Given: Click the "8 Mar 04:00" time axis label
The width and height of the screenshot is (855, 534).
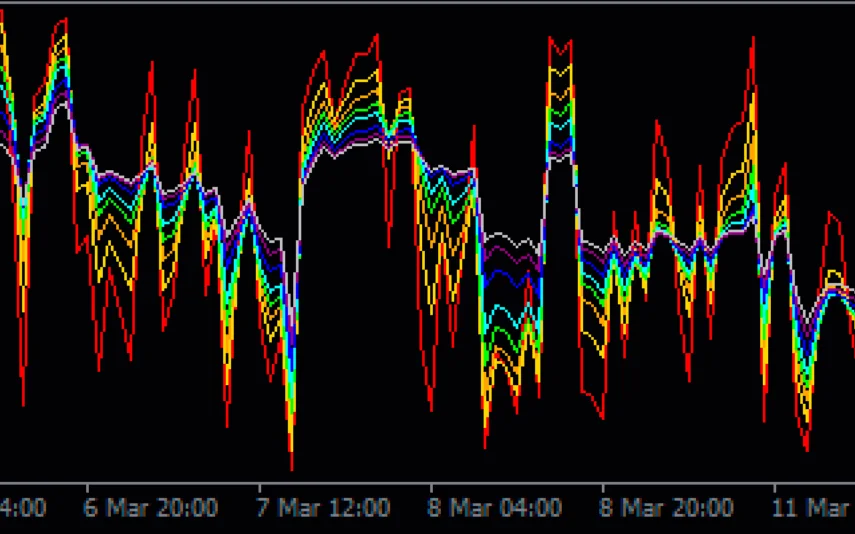Looking at the screenshot, I should click(x=495, y=508).
